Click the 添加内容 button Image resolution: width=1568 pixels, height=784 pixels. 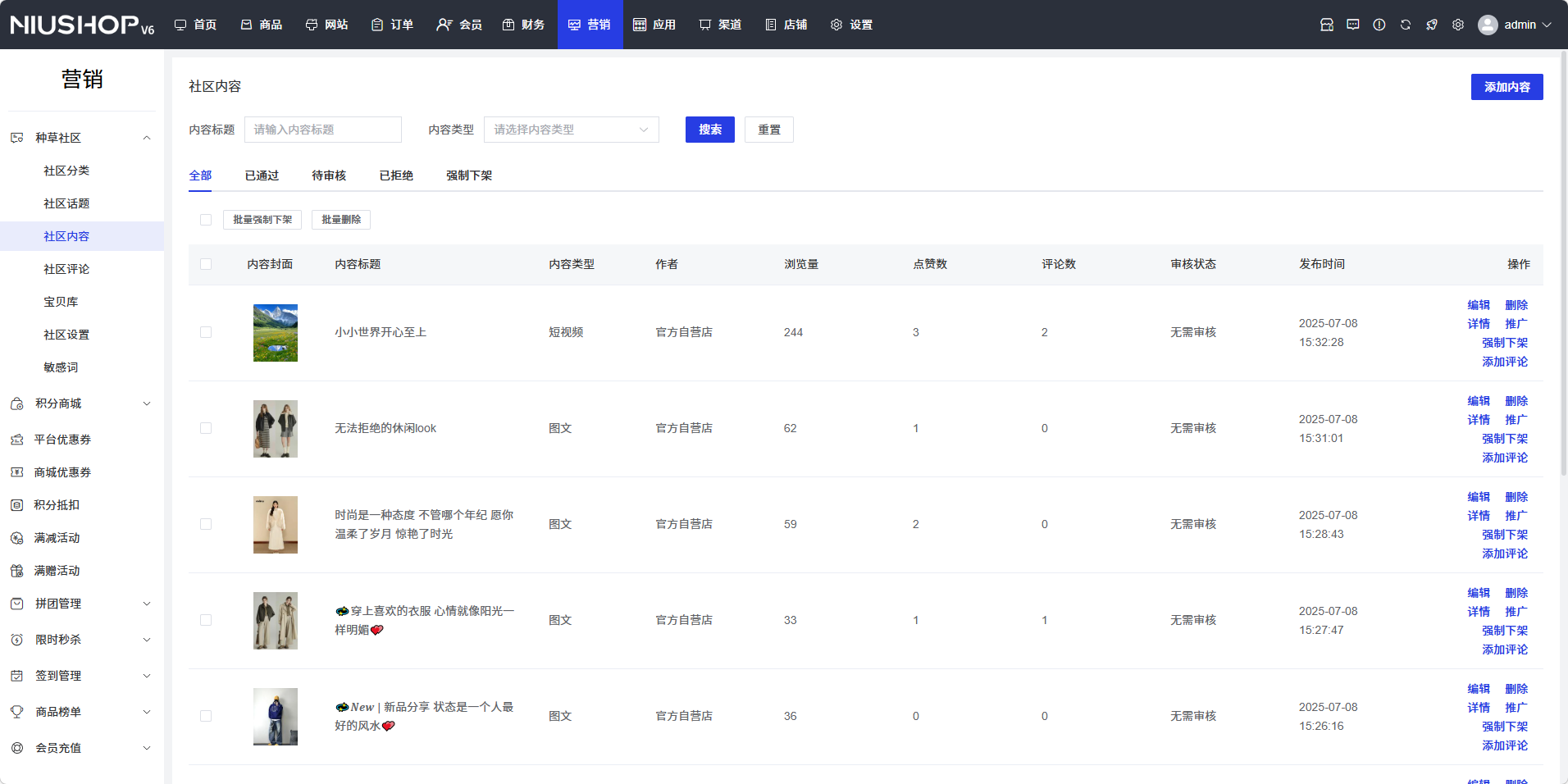[x=1506, y=87]
